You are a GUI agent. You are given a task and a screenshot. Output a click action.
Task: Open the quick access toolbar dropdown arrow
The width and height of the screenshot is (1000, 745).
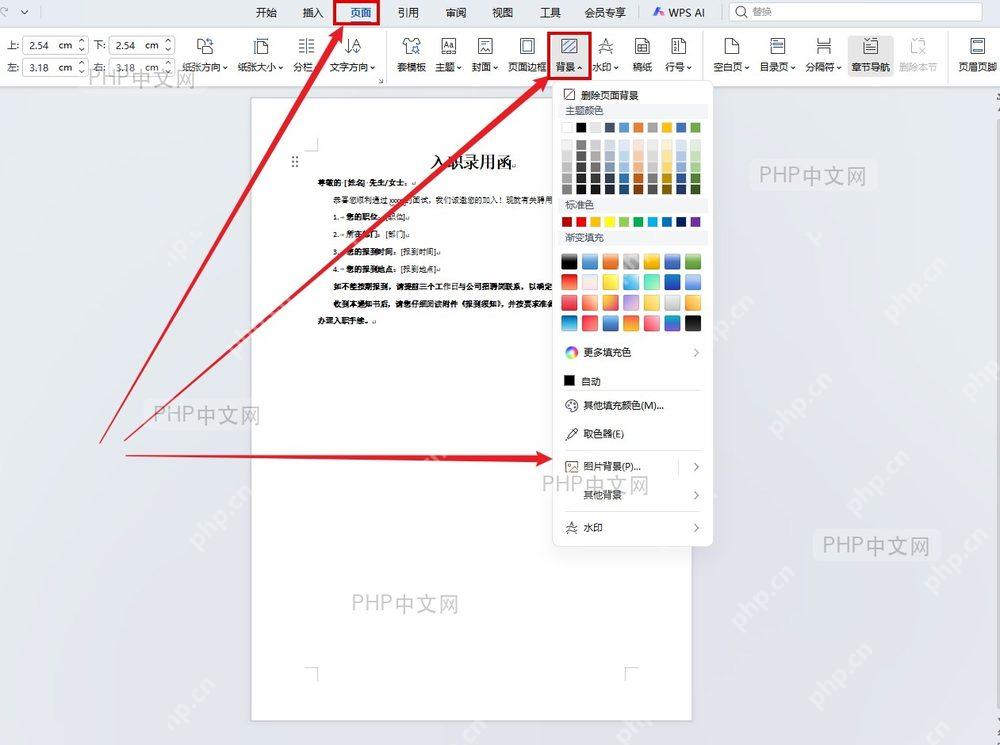pyautogui.click(x=25, y=11)
